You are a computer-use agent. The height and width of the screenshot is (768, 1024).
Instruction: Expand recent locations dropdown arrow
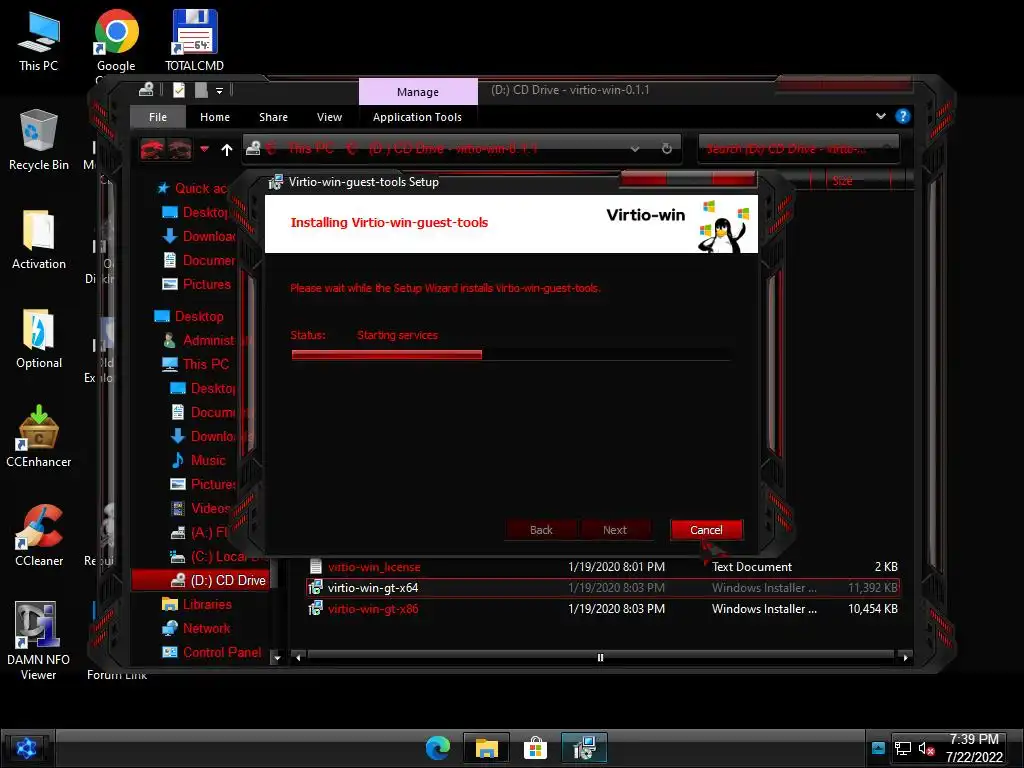204,150
